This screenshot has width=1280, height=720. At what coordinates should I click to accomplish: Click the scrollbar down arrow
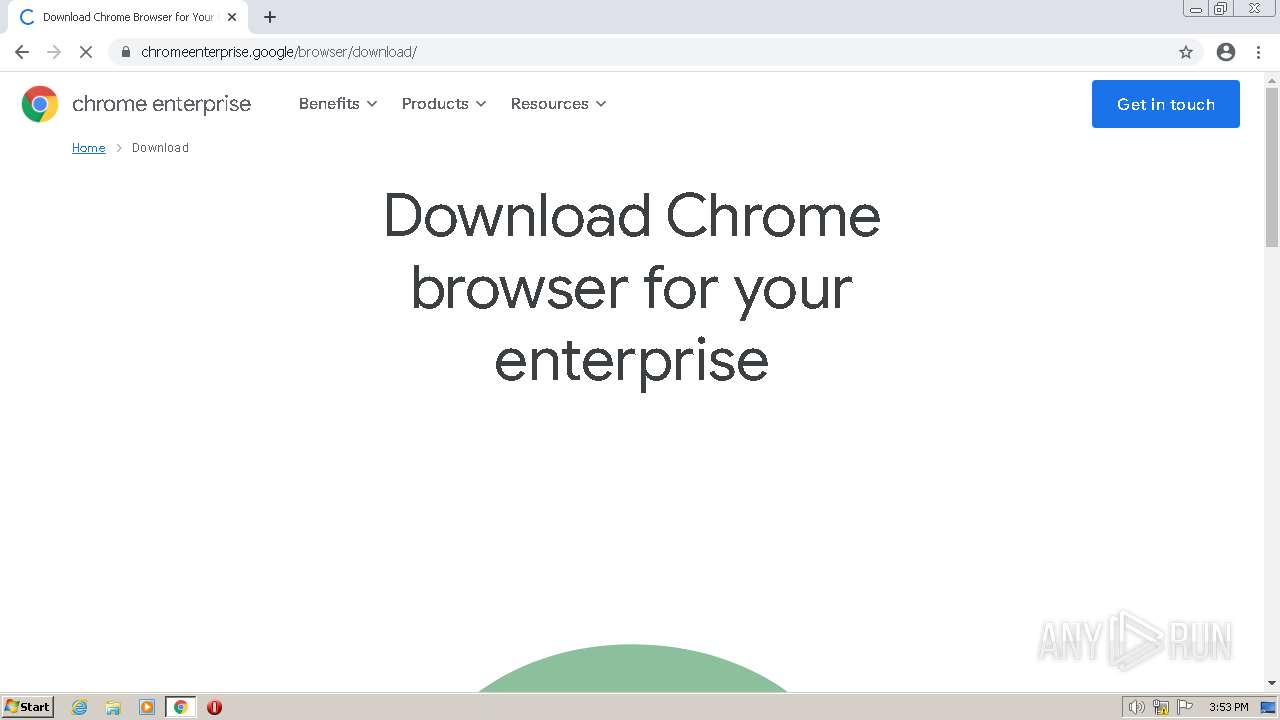click(1272, 683)
